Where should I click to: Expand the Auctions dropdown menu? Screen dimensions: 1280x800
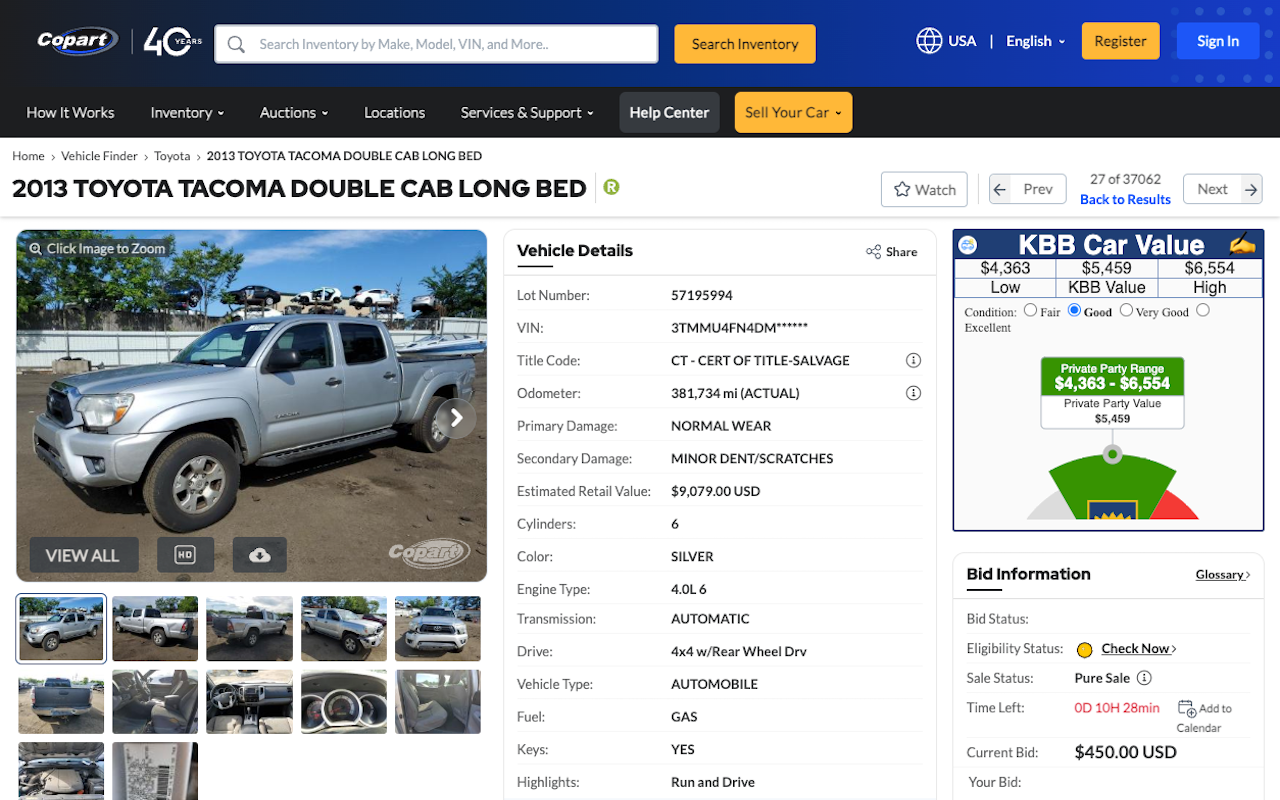click(294, 112)
